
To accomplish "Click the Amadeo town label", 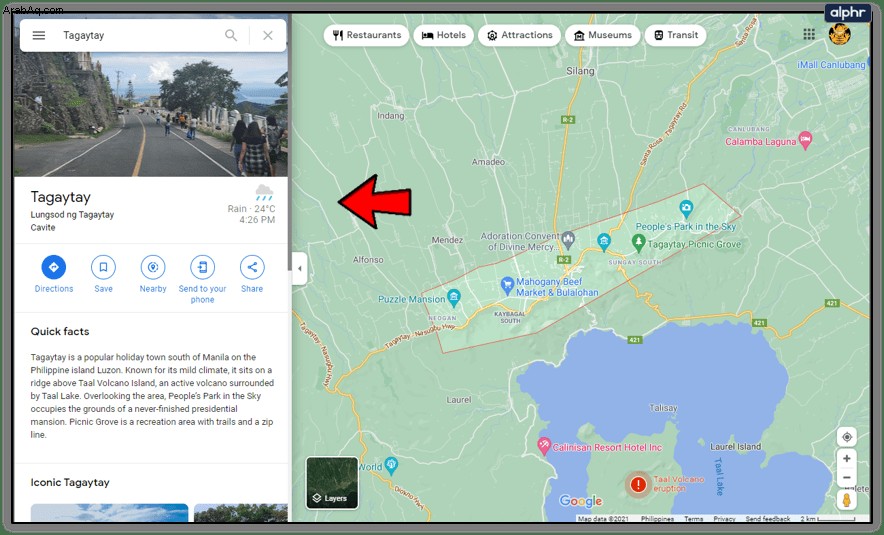I will (x=488, y=162).
